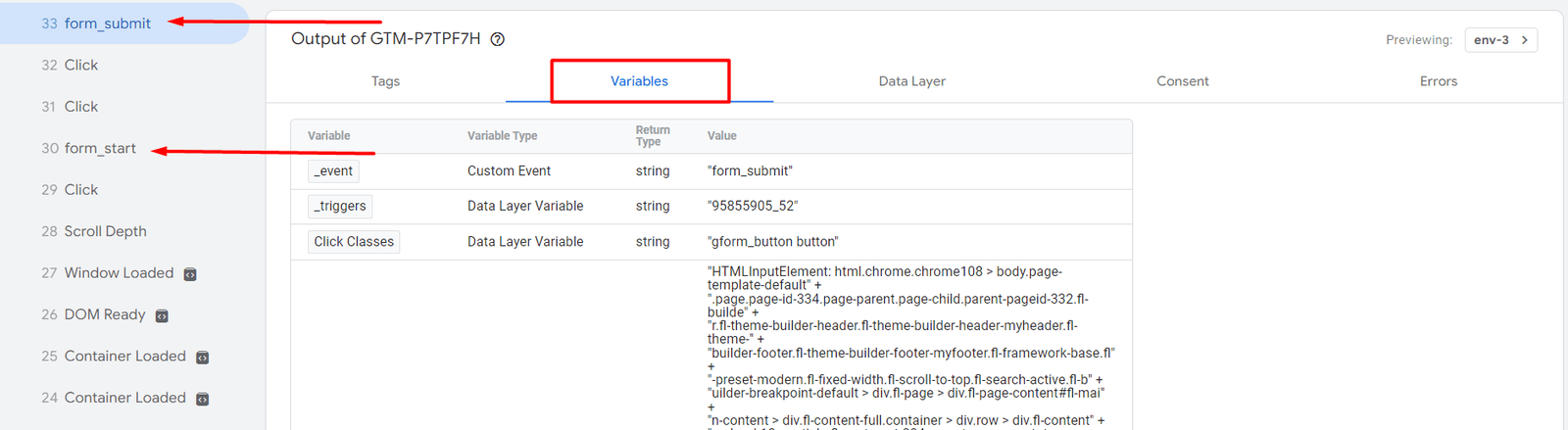Click the code icon next to Window Loaded
The height and width of the screenshot is (430, 1568).
[x=190, y=274]
